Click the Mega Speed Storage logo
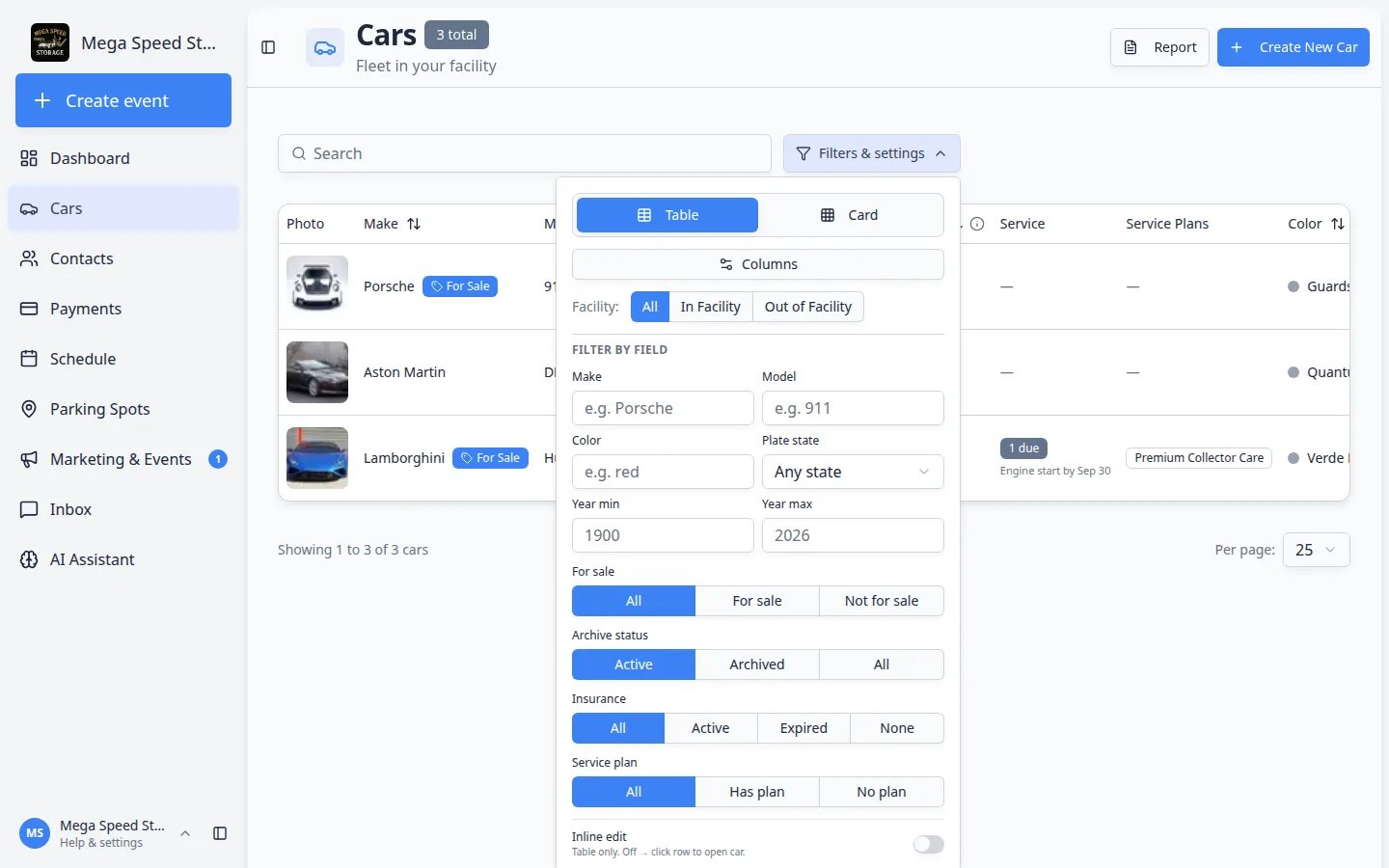This screenshot has width=1389, height=868. click(x=50, y=42)
